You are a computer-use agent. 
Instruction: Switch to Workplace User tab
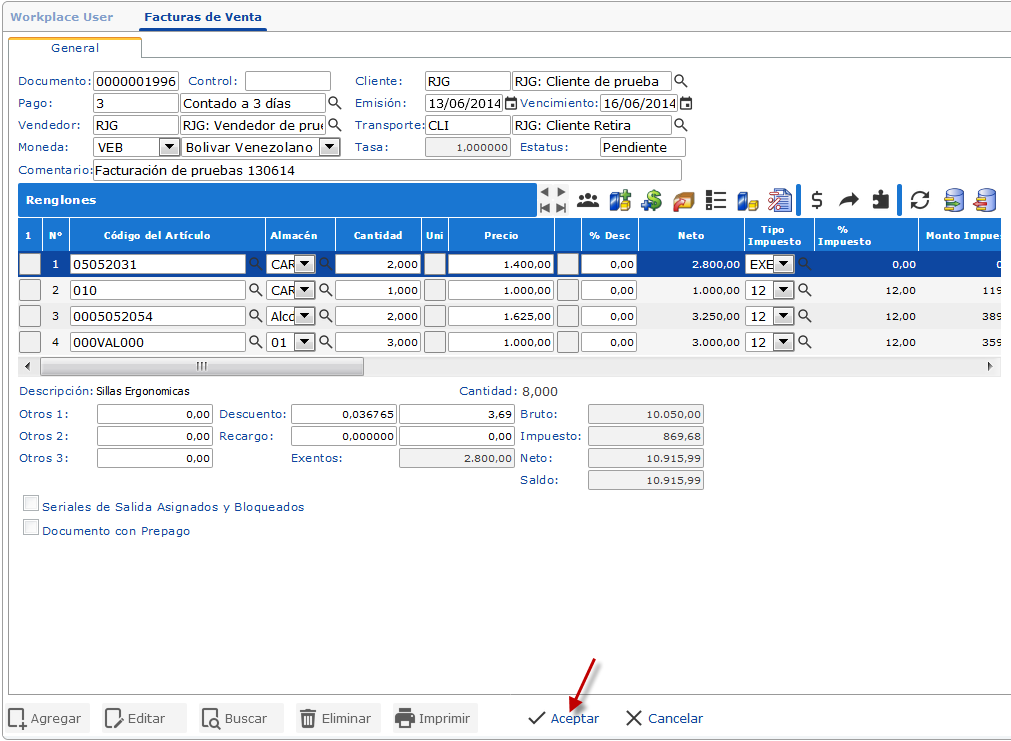point(61,17)
